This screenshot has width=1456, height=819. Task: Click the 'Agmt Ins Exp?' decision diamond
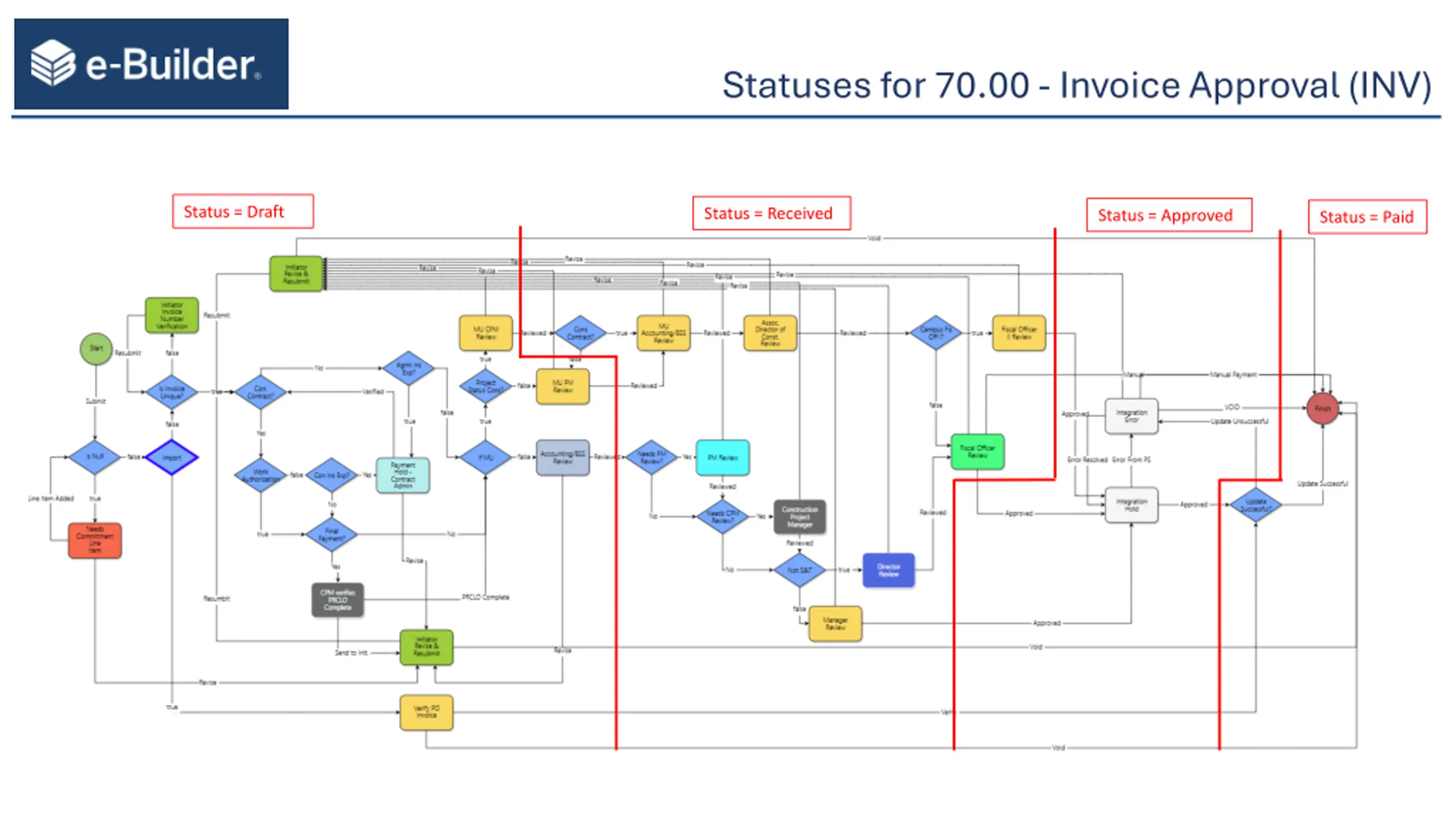click(408, 368)
